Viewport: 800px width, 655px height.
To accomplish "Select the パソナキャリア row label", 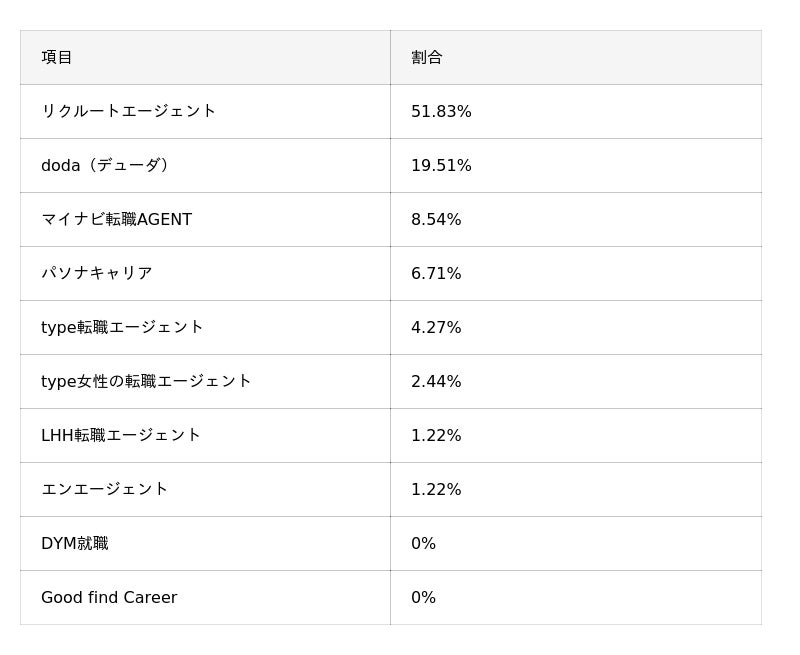I will (x=97, y=273).
